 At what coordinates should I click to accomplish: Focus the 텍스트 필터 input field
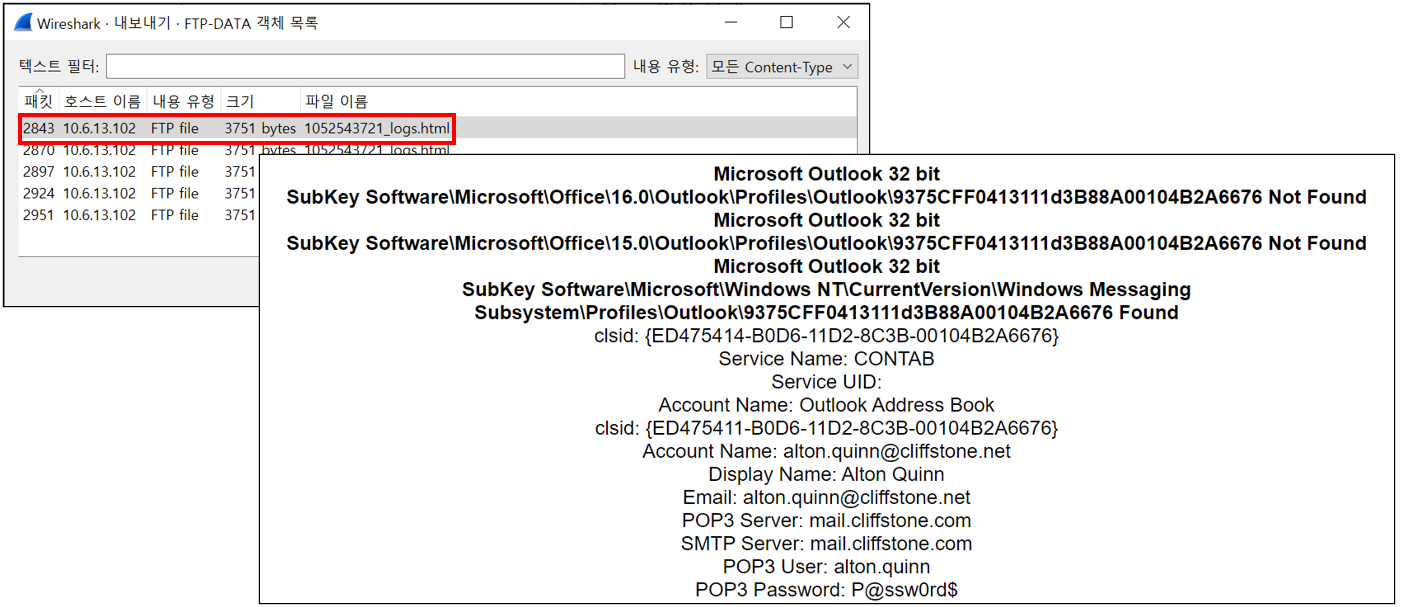365,67
